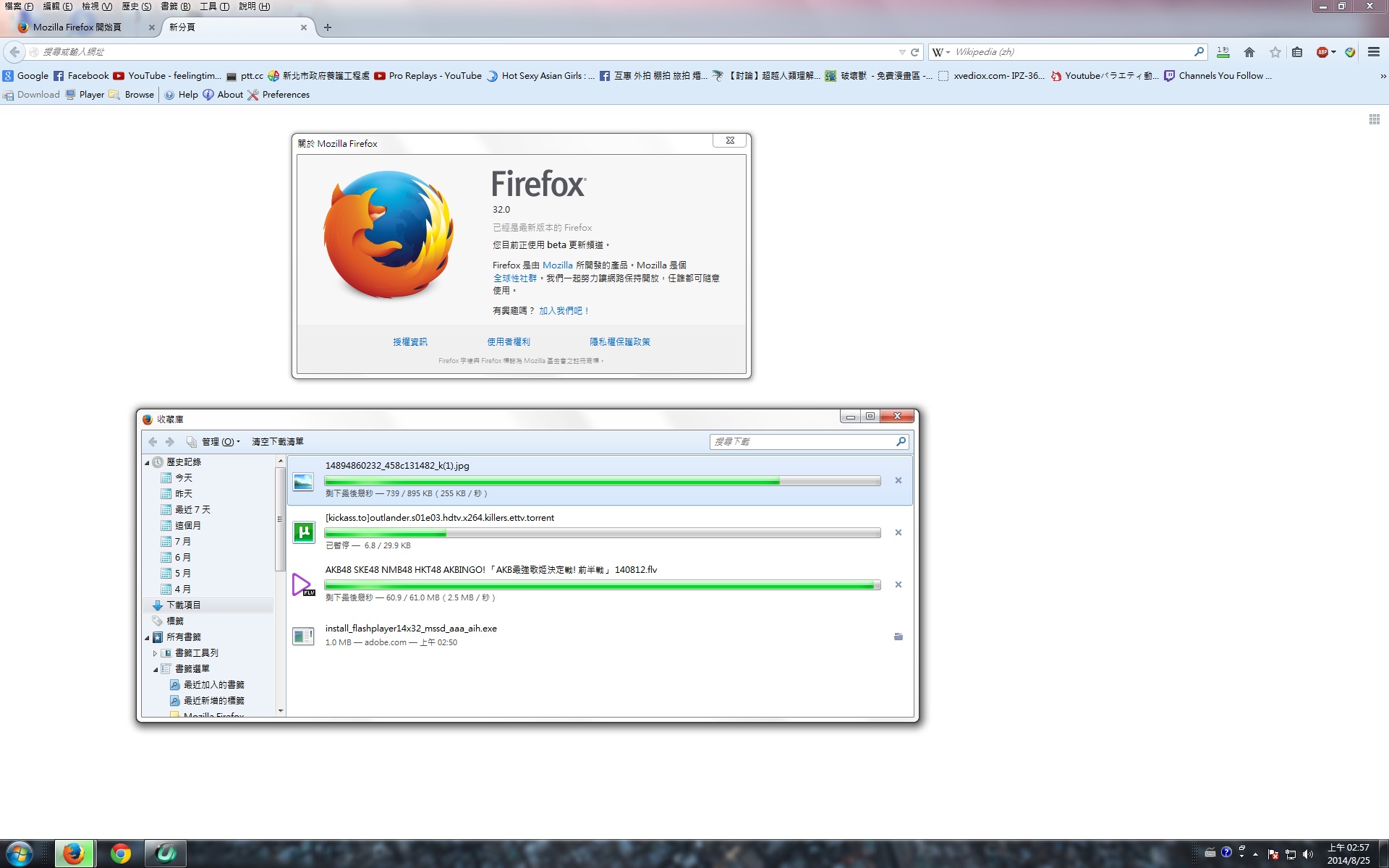Click the reload page icon
Viewport: 1389px width, 868px height.
point(914,52)
